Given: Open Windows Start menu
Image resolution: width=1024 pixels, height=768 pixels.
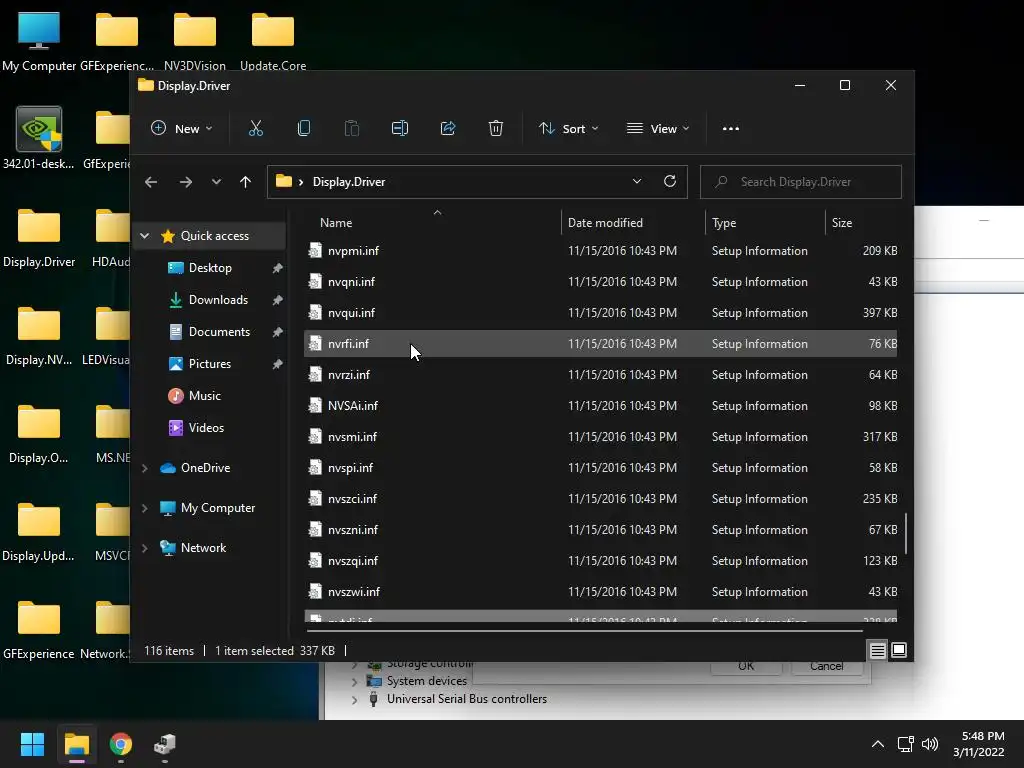Looking at the screenshot, I should pos(32,744).
